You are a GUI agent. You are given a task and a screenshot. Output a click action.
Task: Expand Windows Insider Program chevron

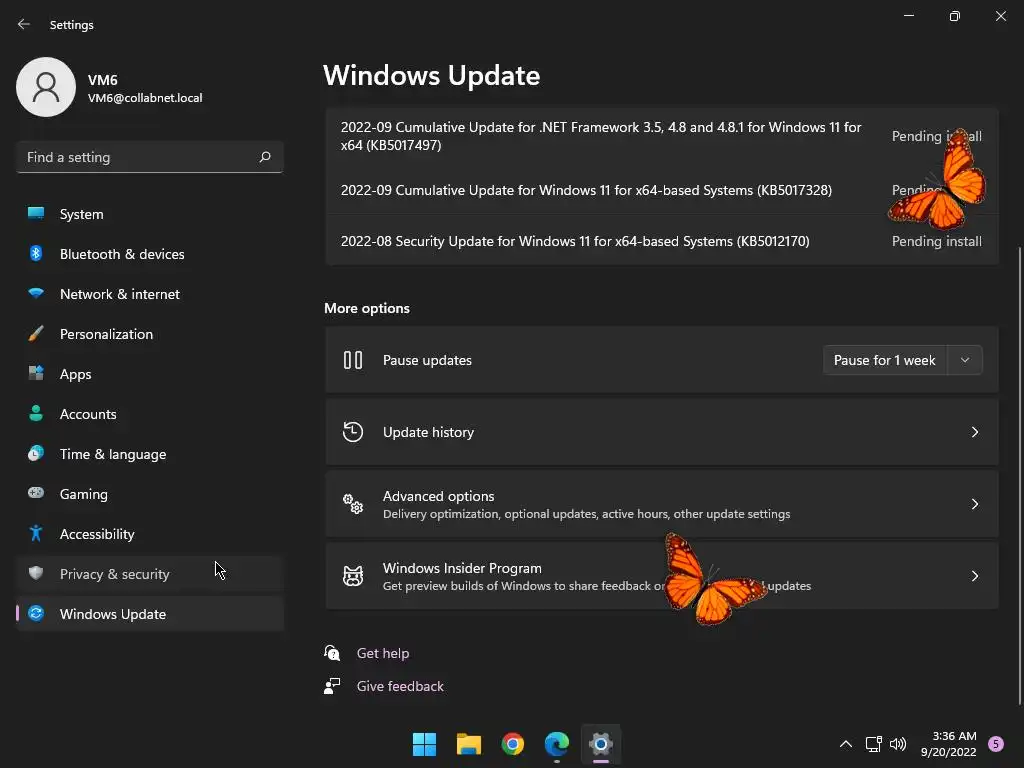tap(974, 575)
